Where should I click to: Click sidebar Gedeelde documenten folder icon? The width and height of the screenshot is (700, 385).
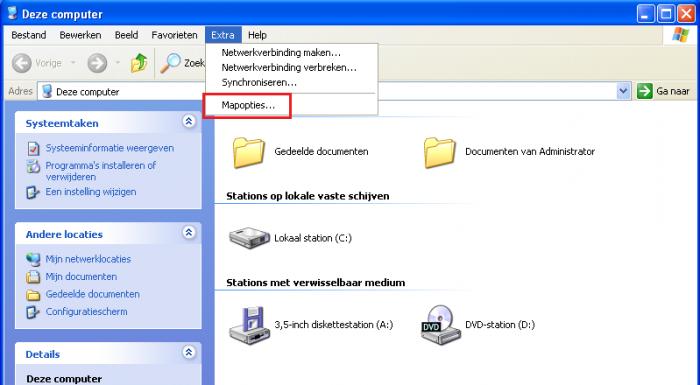tap(33, 294)
